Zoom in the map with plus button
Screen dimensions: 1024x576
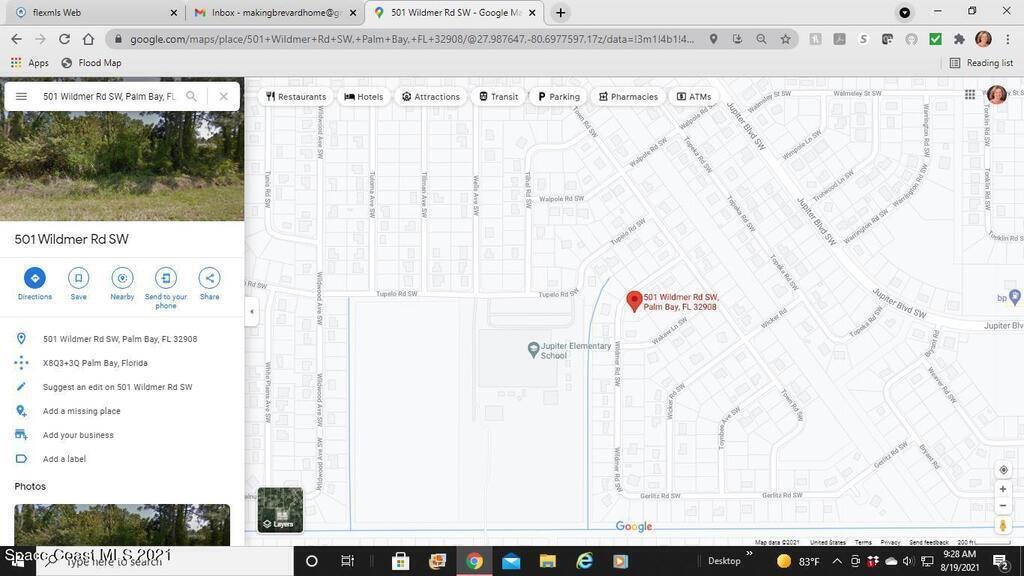(1003, 489)
